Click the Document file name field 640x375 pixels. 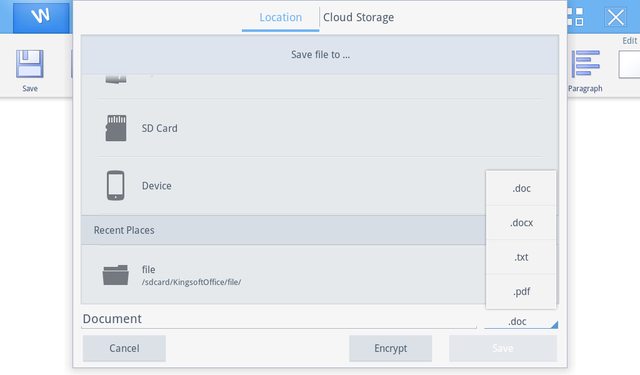coord(279,319)
